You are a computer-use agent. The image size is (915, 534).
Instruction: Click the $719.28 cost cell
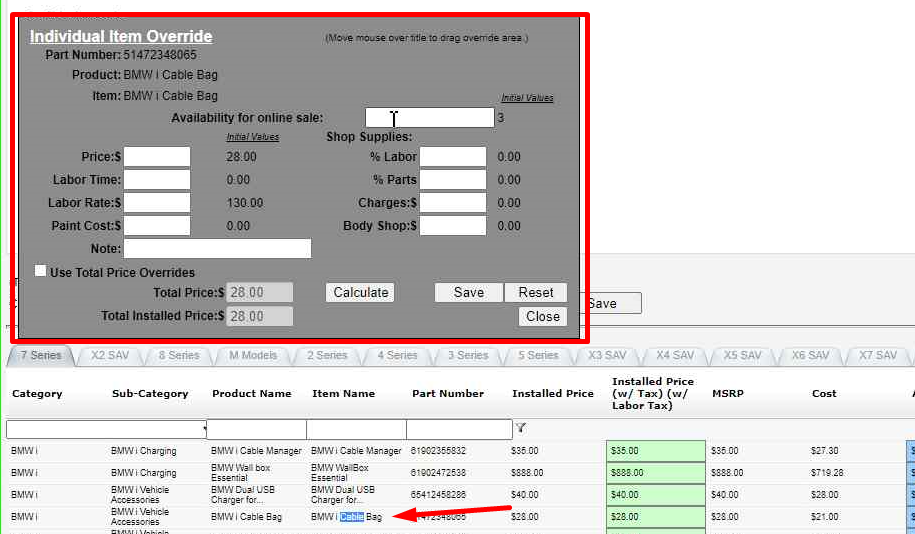pos(827,473)
